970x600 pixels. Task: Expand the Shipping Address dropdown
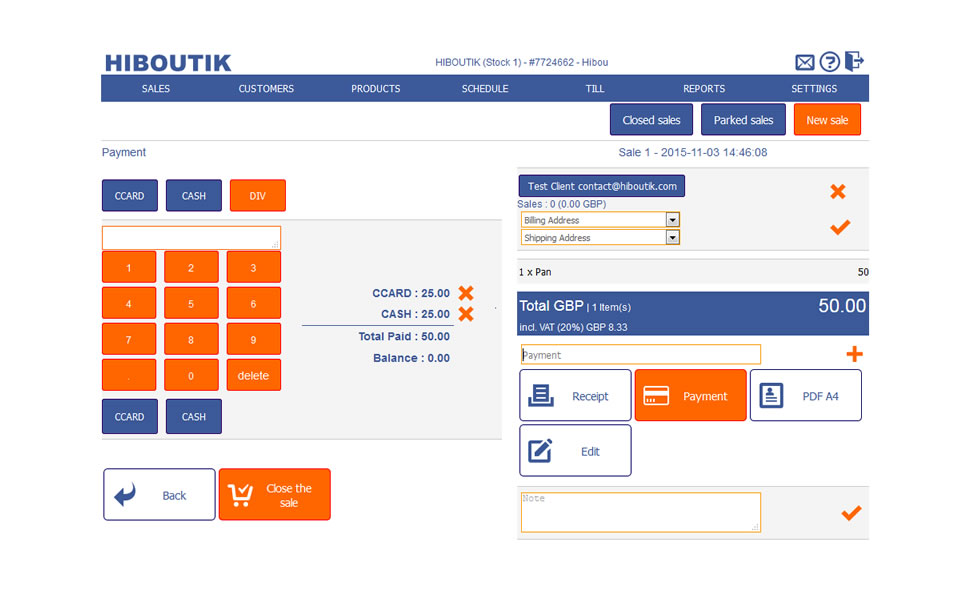point(672,238)
